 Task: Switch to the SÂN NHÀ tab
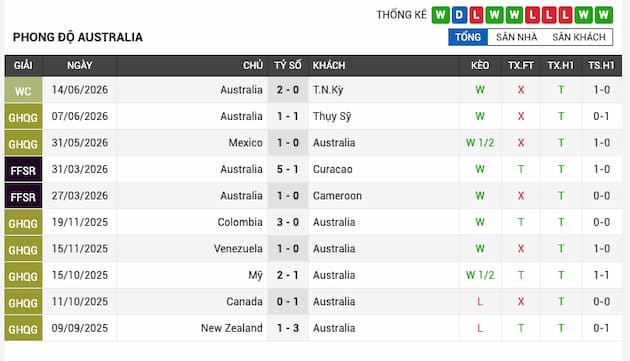516,37
